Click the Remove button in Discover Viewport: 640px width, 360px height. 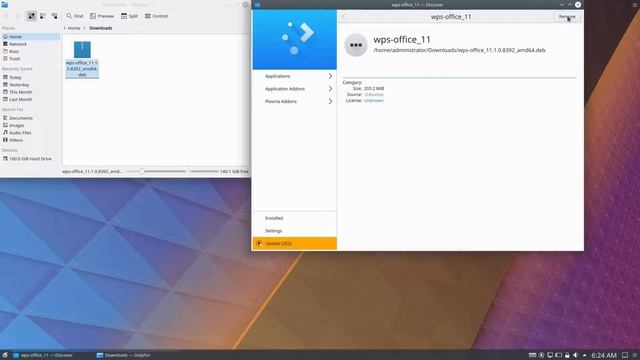point(567,16)
